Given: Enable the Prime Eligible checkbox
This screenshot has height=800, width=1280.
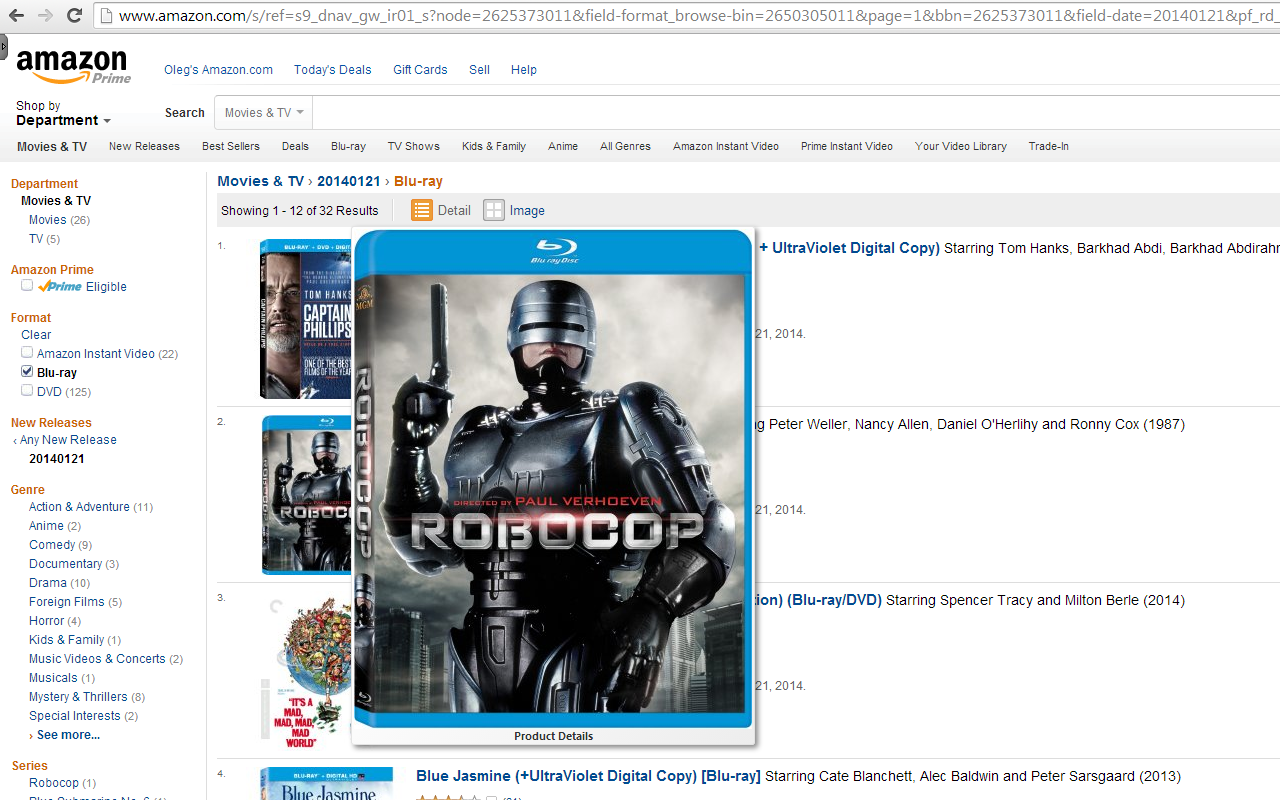Looking at the screenshot, I should pyautogui.click(x=26, y=284).
